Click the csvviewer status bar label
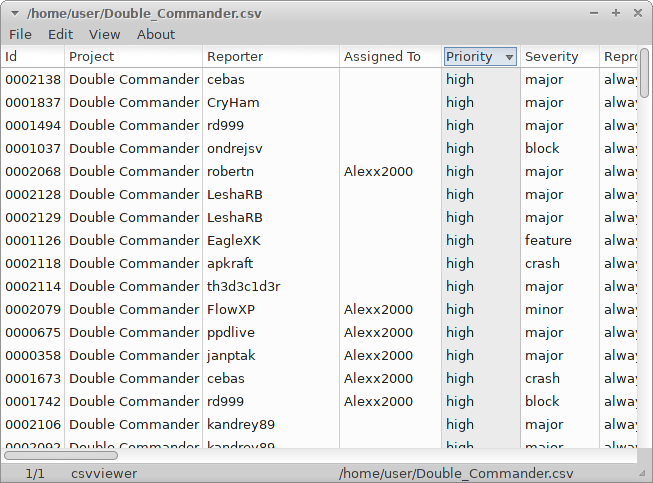Screen dimensions: 653x483 point(104,473)
